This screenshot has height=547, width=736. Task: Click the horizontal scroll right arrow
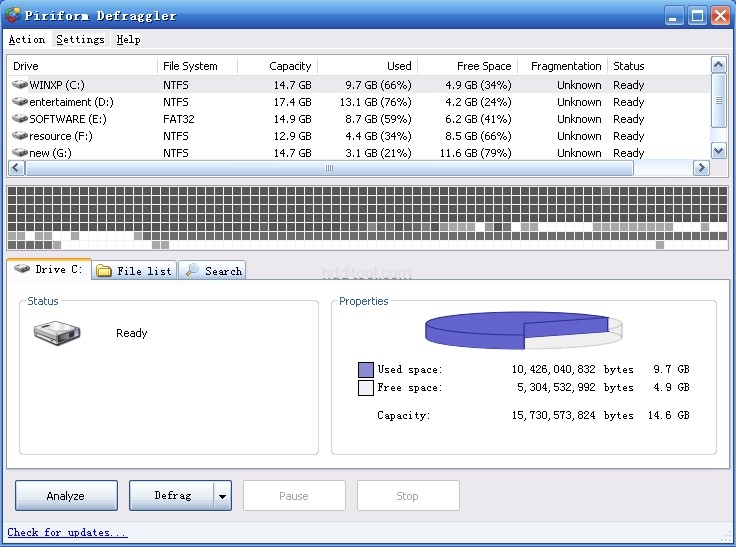[x=701, y=168]
